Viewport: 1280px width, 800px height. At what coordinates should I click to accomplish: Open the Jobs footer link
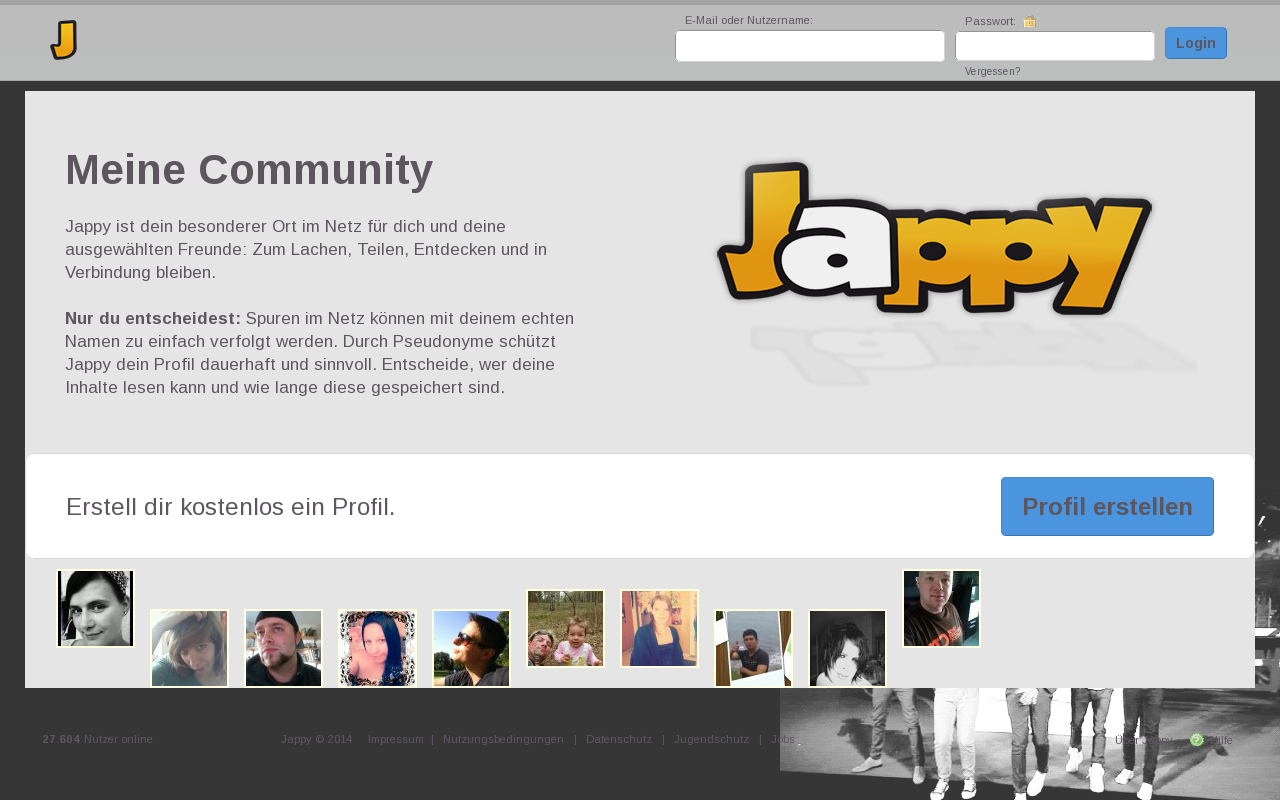[x=783, y=740]
